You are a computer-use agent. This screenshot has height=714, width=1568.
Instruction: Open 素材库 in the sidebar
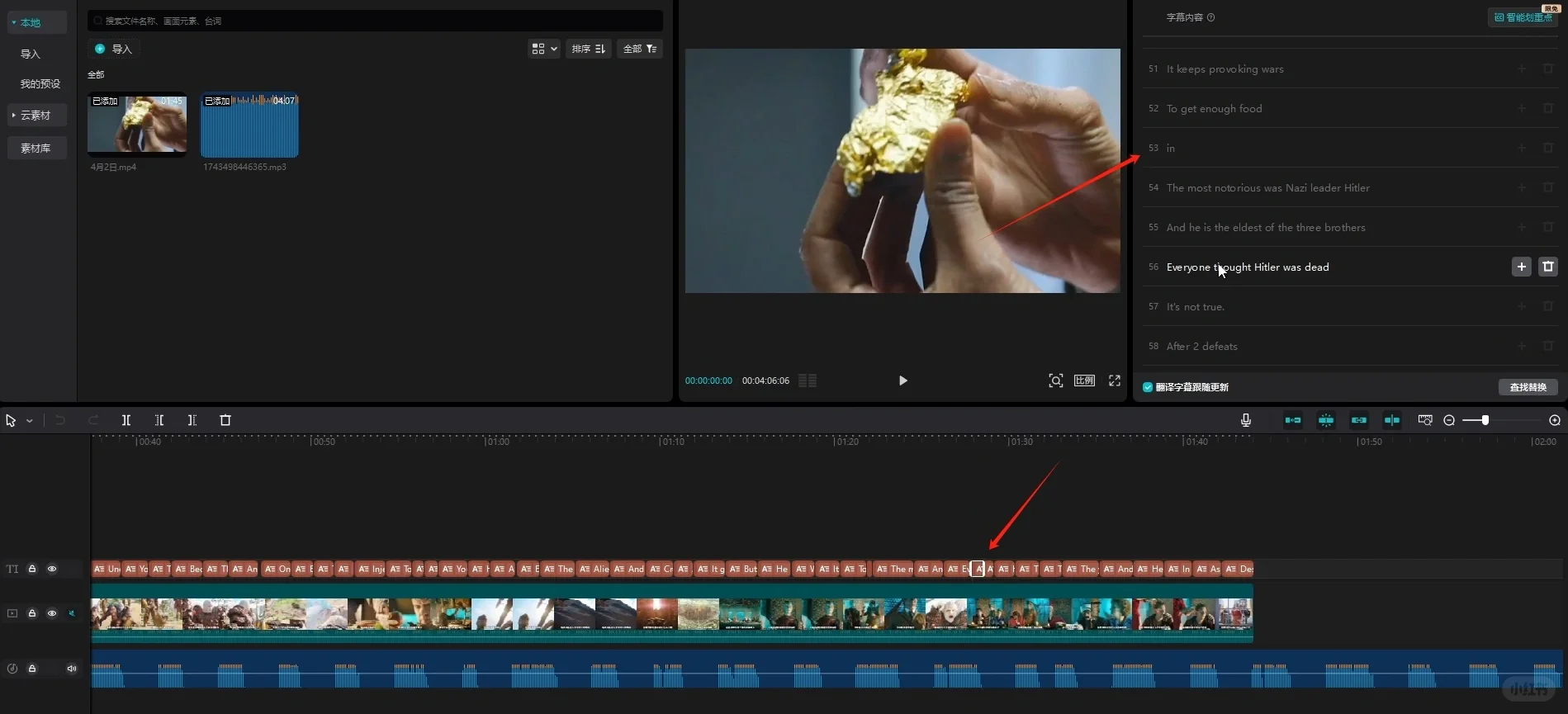36,148
